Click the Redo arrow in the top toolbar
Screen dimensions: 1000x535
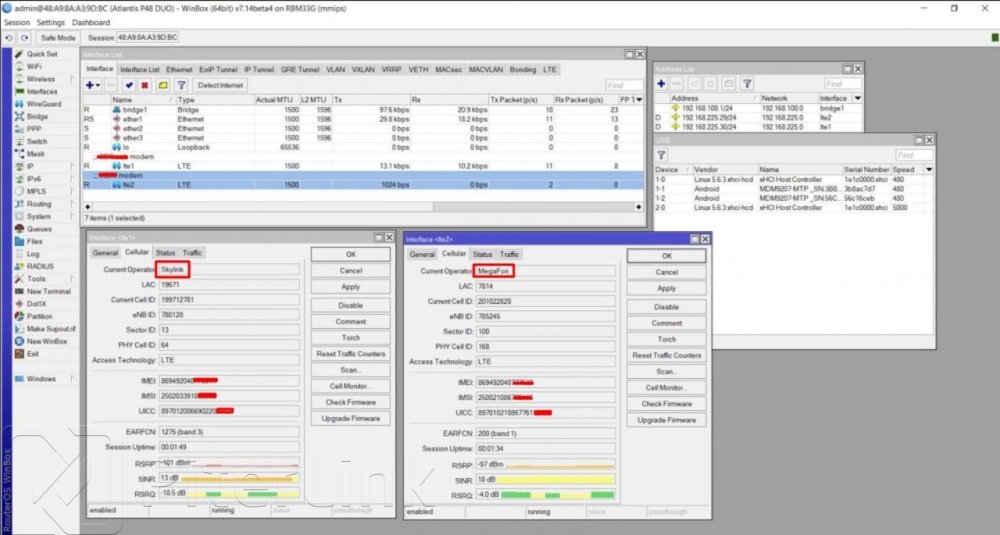(x=25, y=37)
